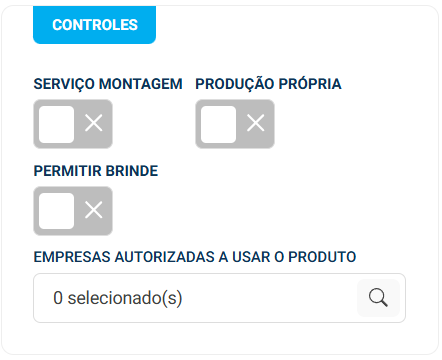
Task: Click the white knob of Serviço Montagem switch
Action: (56, 124)
